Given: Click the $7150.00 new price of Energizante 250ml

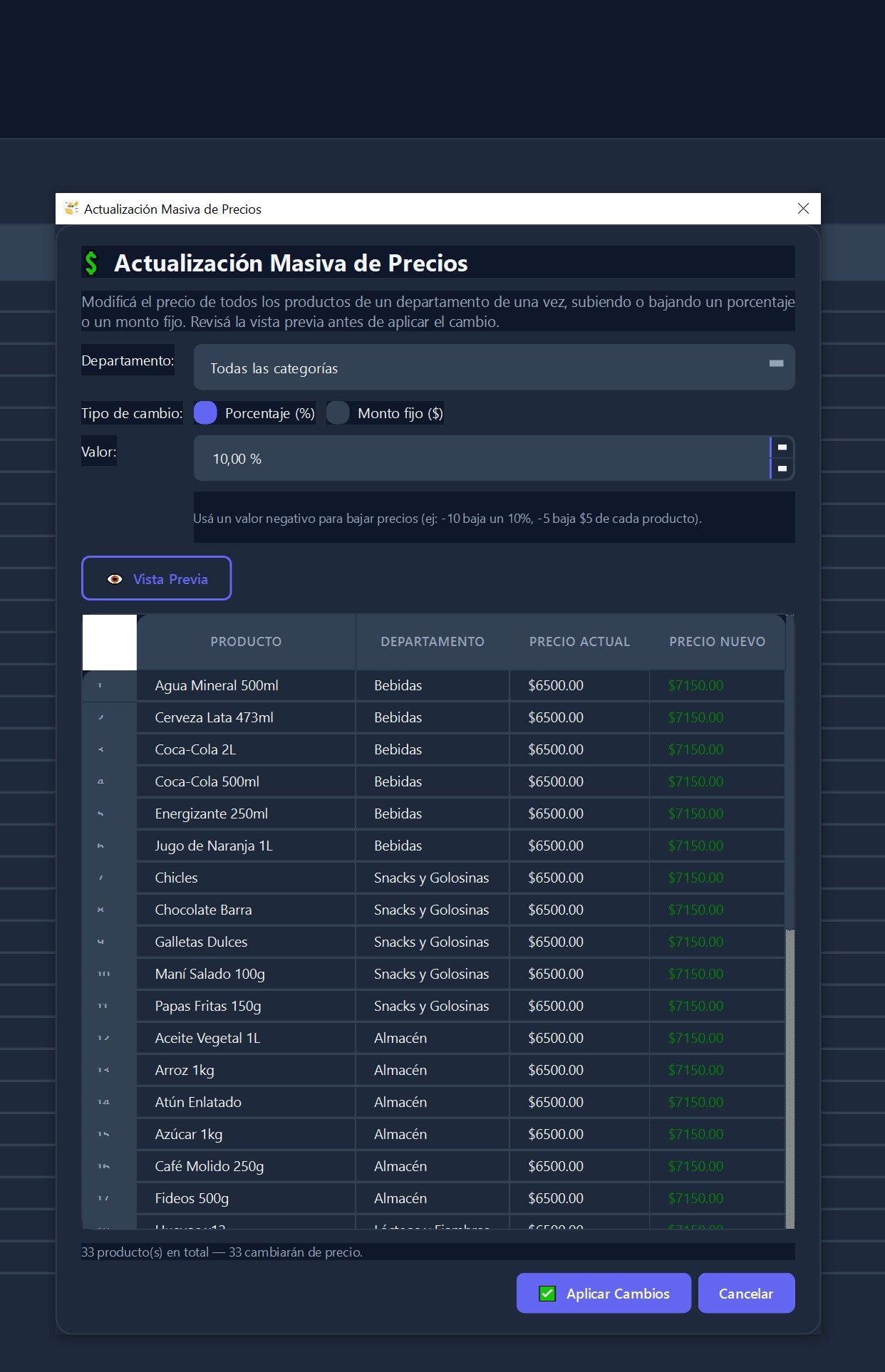Looking at the screenshot, I should [x=717, y=814].
